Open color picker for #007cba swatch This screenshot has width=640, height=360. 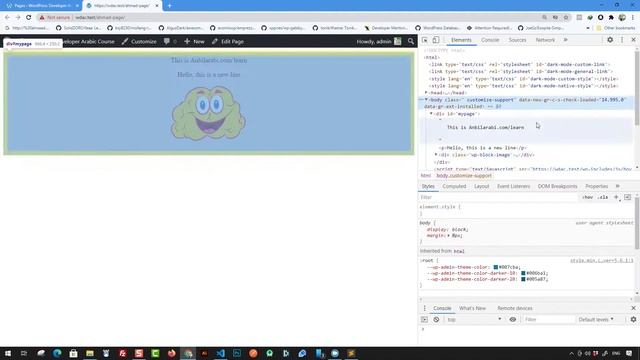(496, 267)
